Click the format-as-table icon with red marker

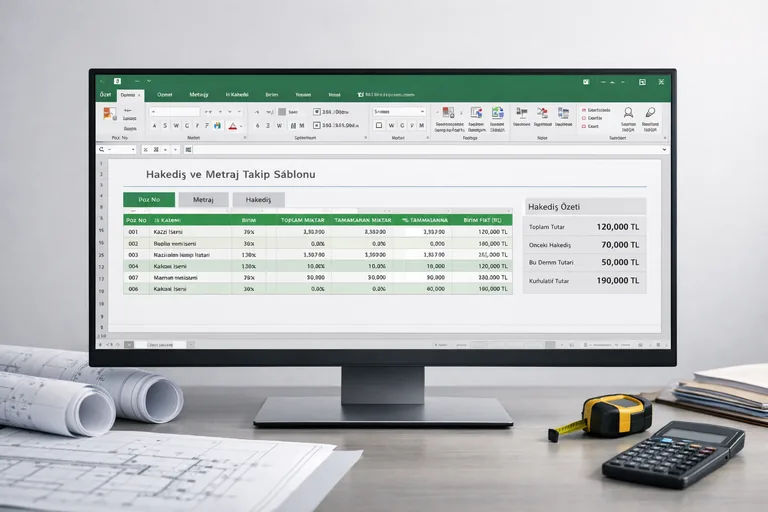pyautogui.click(x=476, y=113)
